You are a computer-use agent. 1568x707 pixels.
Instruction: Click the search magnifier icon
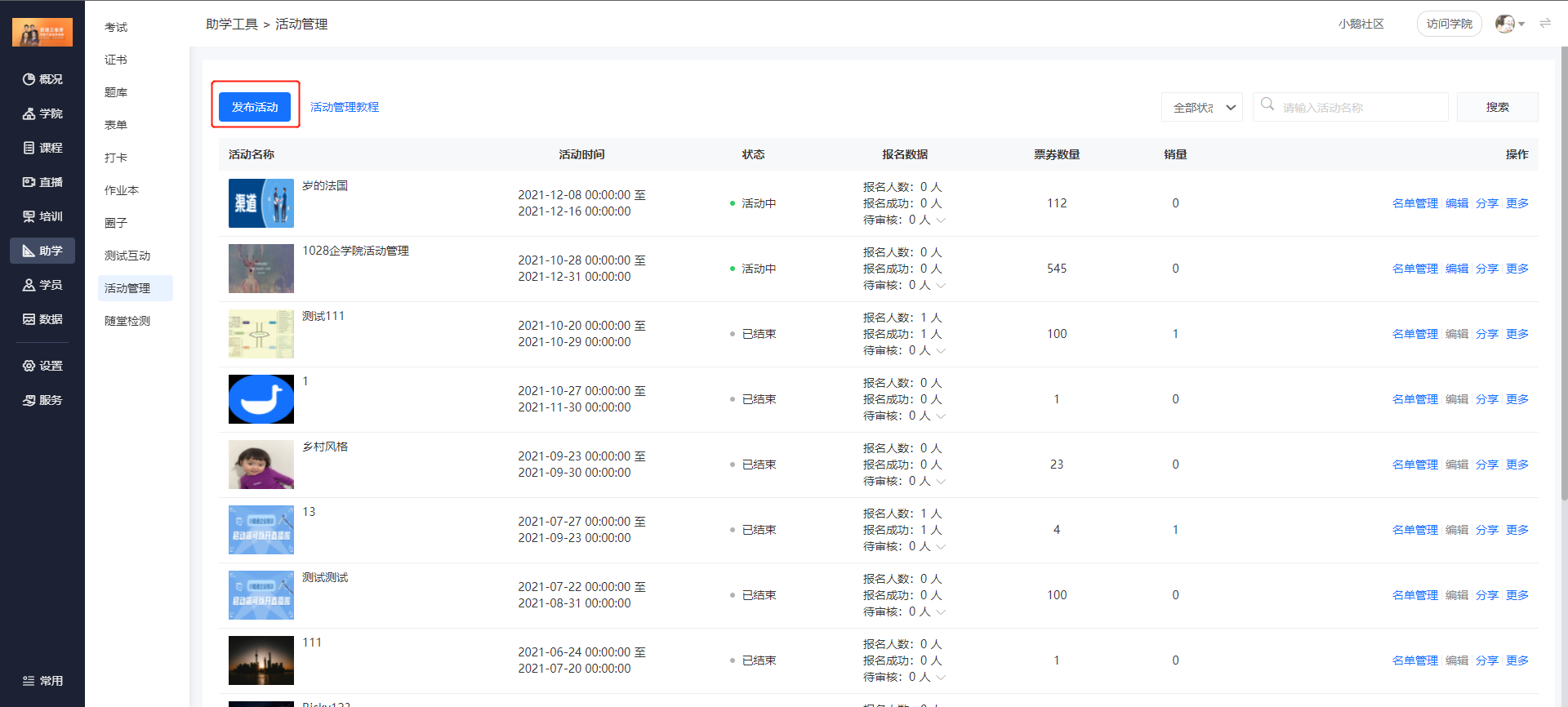click(x=1267, y=104)
